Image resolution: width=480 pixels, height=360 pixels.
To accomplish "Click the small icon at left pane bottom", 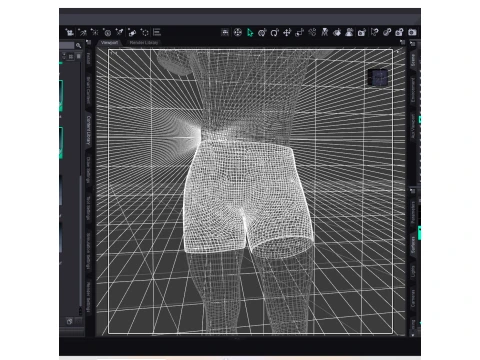I will point(69,321).
